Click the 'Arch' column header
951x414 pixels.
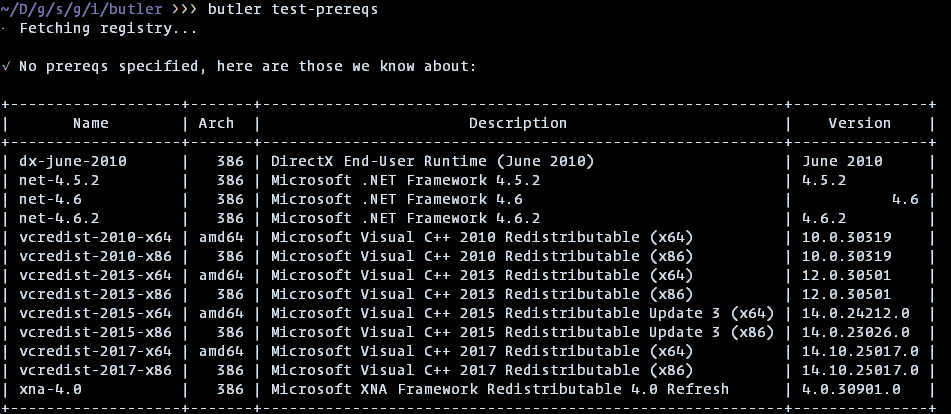tap(216, 123)
